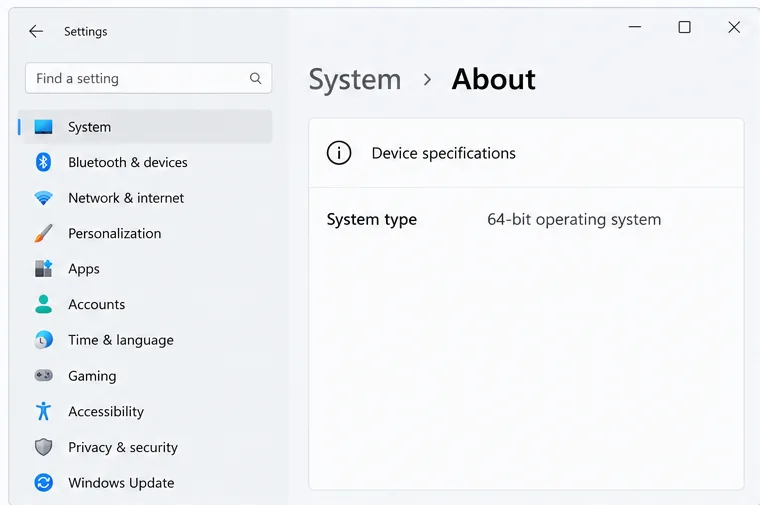Screen dimensions: 760x505
Task: Minimize the Settings window
Action: [x=635, y=27]
